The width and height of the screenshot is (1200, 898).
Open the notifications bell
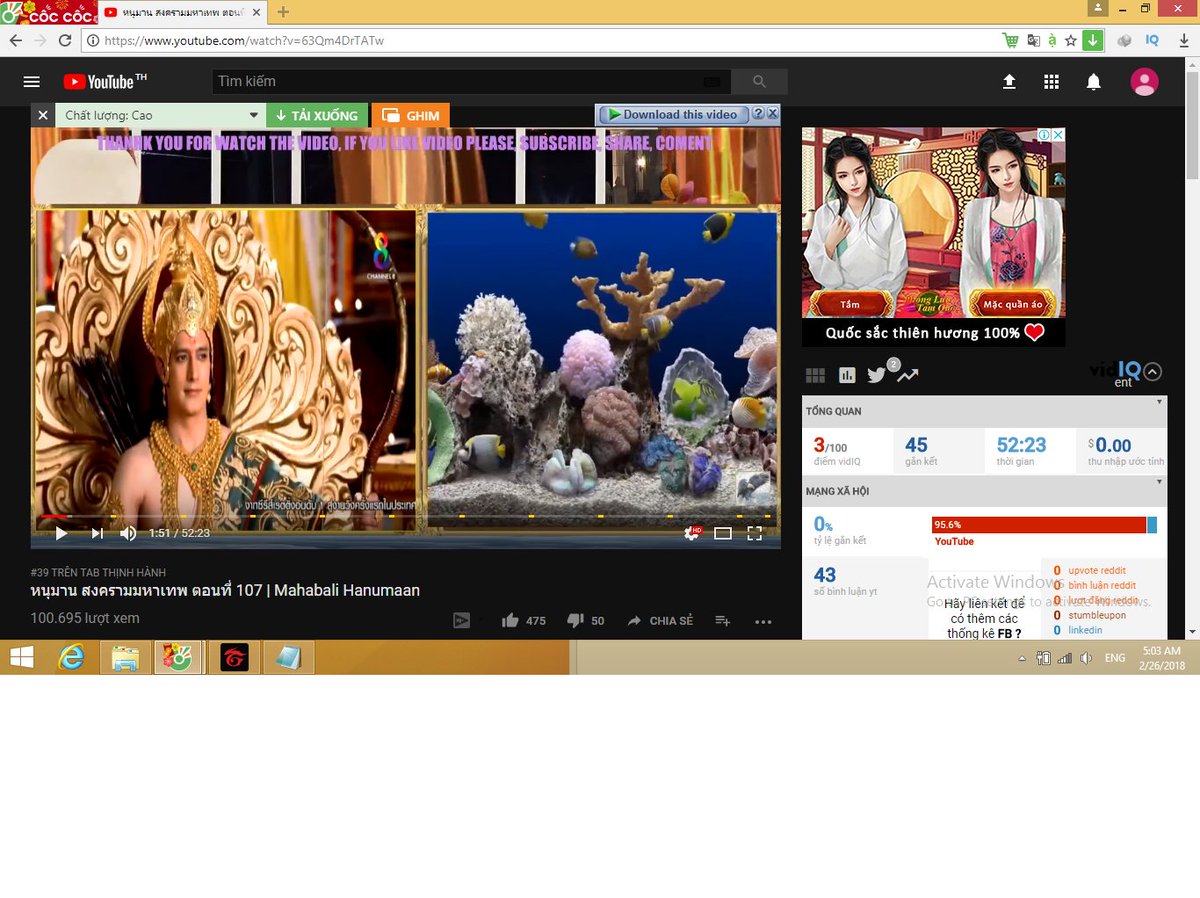[x=1094, y=82]
